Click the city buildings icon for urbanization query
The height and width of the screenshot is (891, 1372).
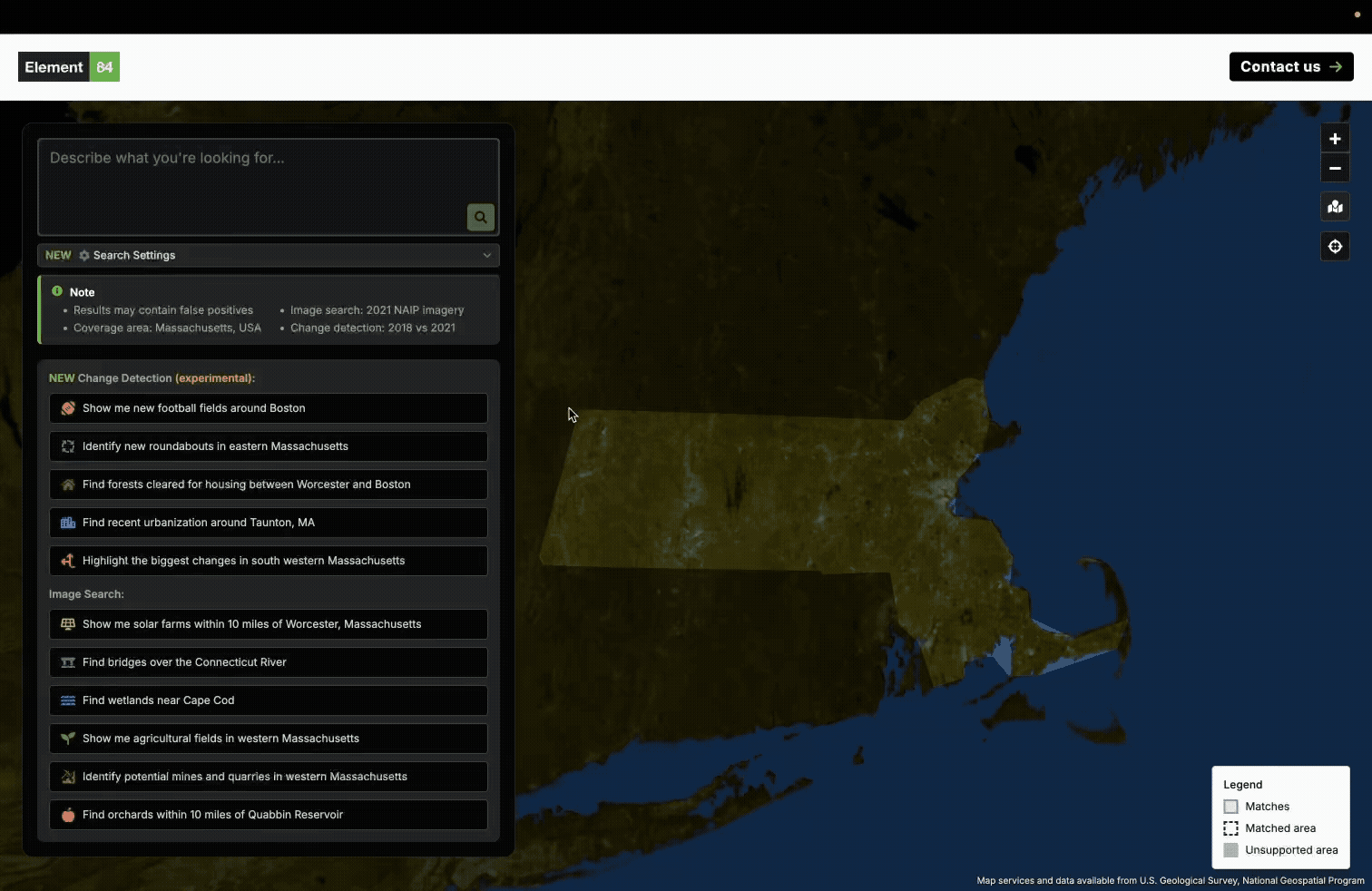coord(68,523)
